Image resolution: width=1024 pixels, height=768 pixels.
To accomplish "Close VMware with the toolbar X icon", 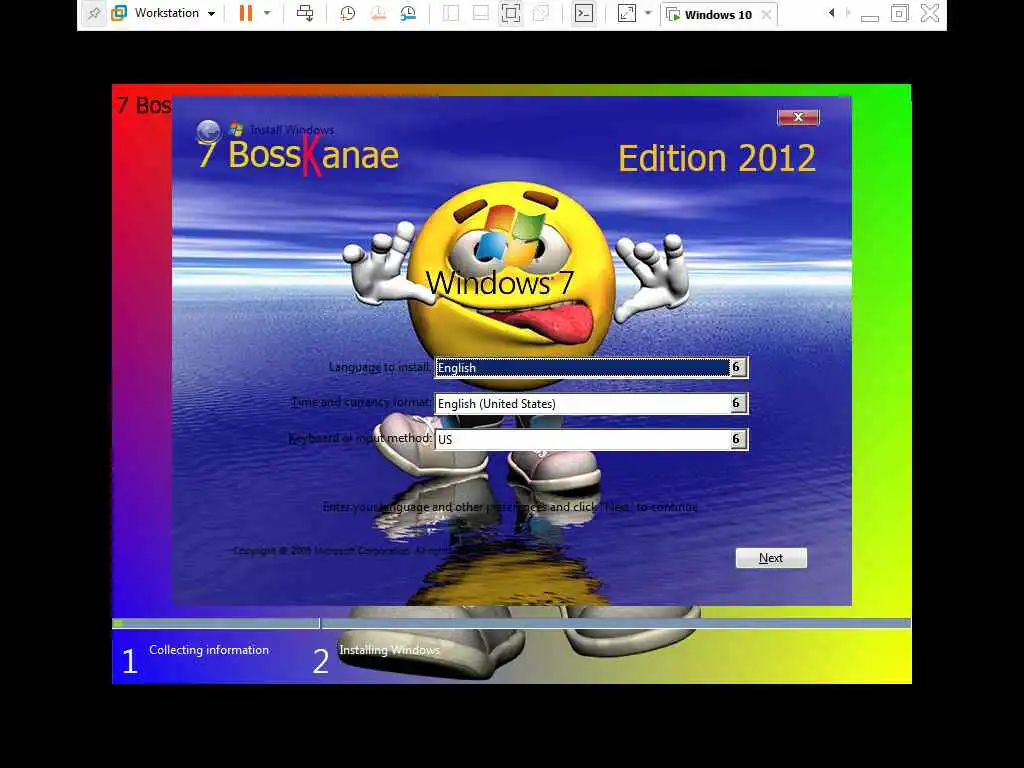I will pos(930,13).
